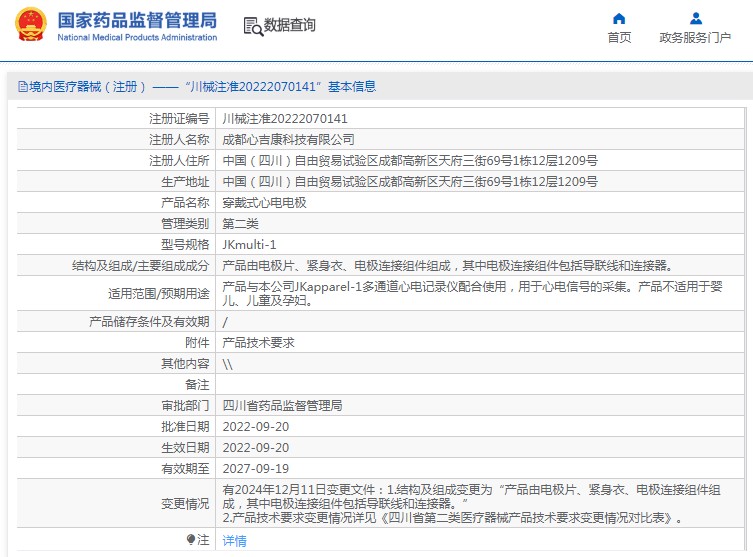Click the 境内医疗器械(注册) heading
Viewport: 753px width, 557px height.
coord(87,86)
